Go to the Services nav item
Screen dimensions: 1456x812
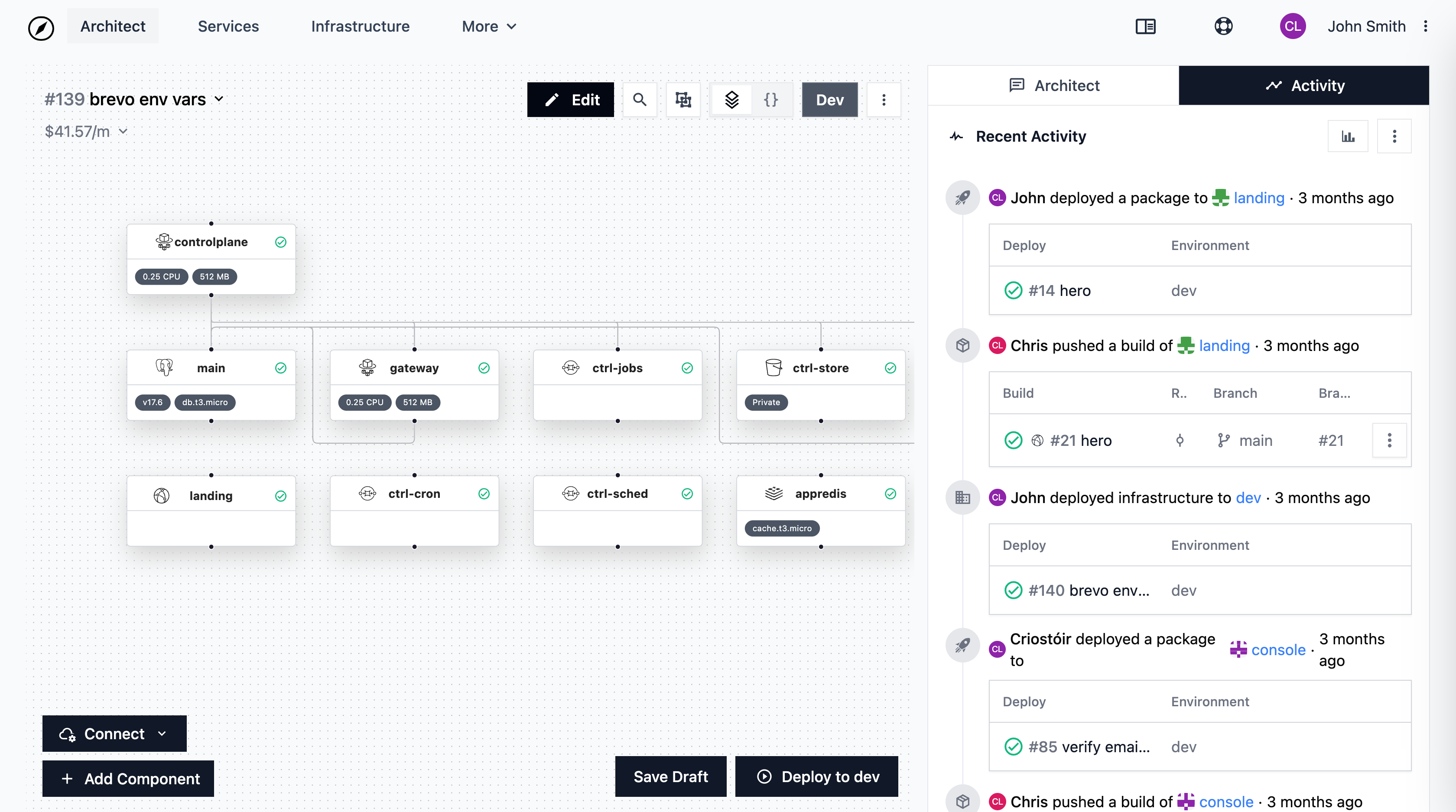tap(228, 26)
